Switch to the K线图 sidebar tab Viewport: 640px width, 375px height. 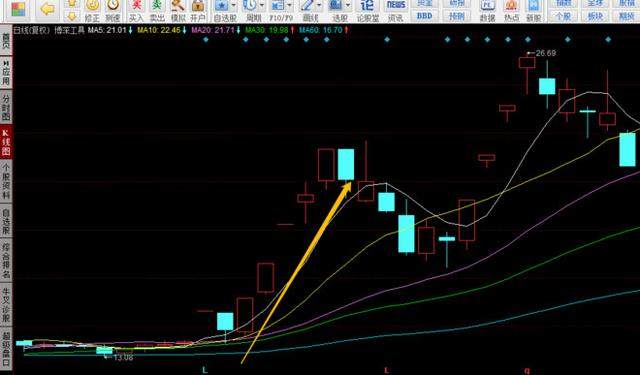point(6,142)
